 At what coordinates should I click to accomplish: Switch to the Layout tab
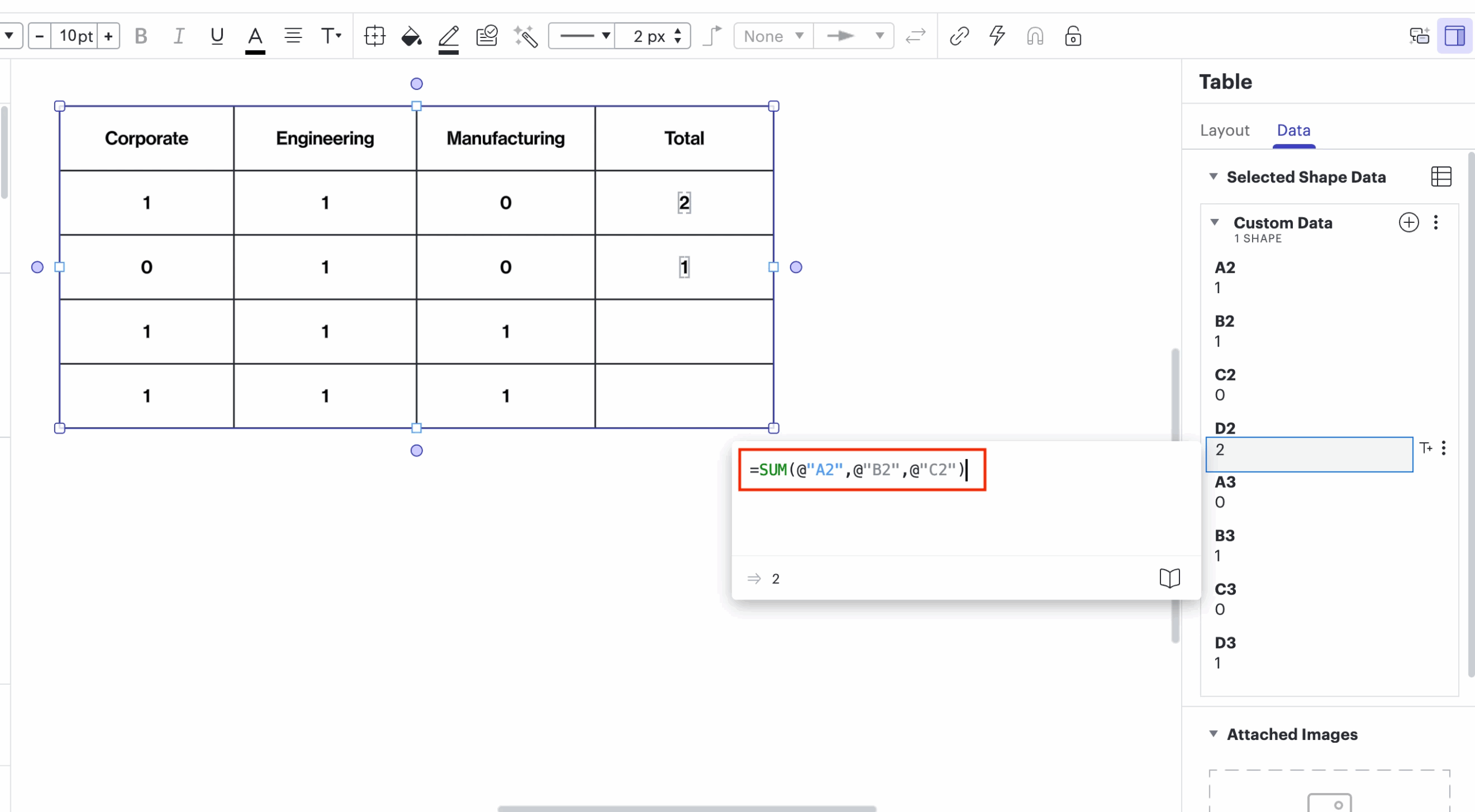[x=1224, y=130]
